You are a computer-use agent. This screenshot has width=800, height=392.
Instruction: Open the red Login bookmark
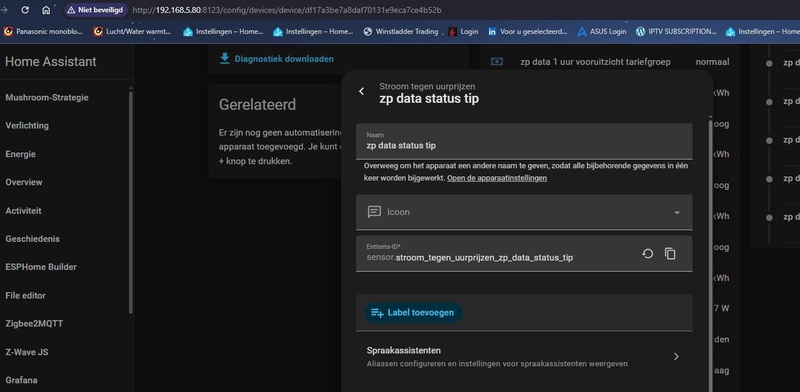click(463, 31)
